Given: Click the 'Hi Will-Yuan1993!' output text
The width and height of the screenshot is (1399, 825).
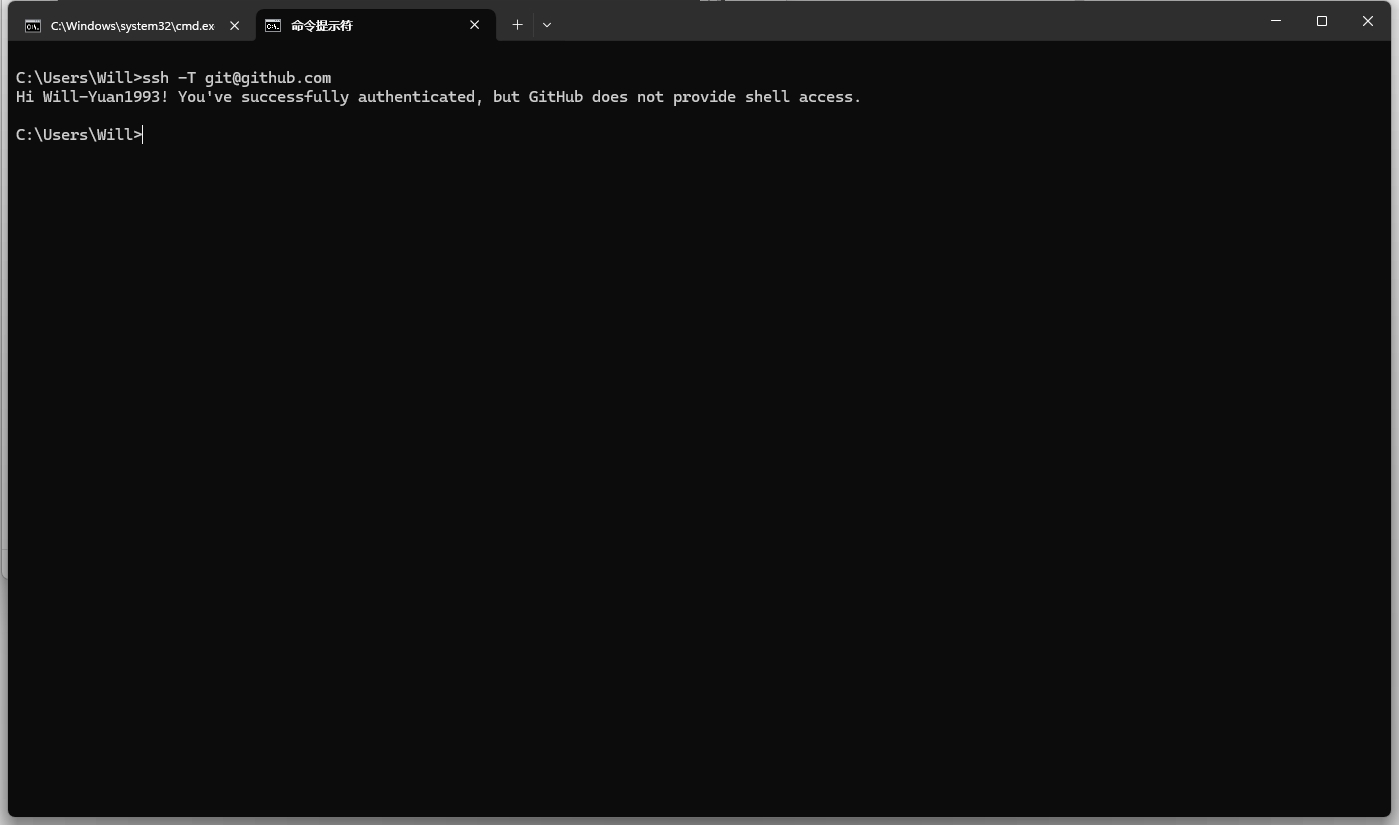Looking at the screenshot, I should point(92,97).
